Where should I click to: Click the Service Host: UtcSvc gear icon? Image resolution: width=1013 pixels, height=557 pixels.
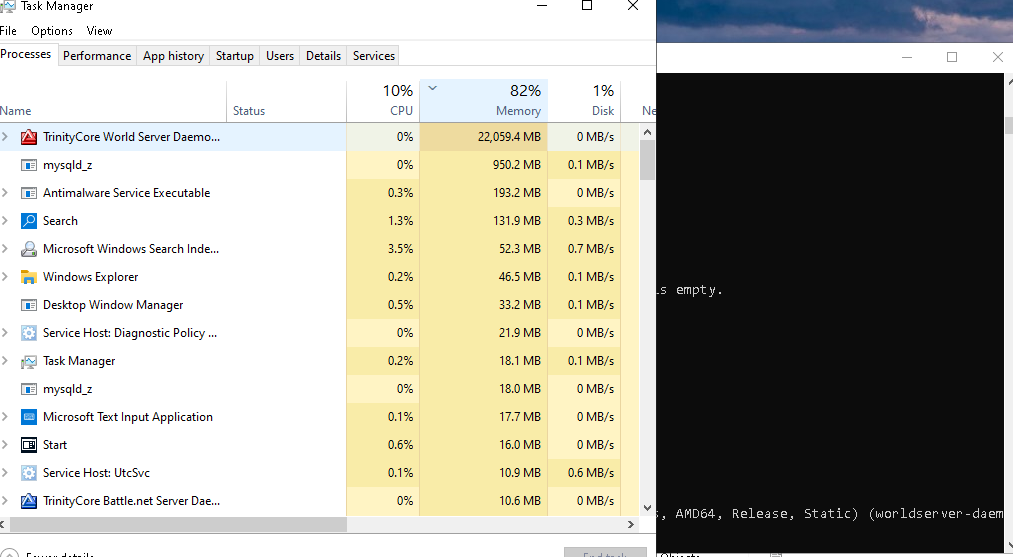28,473
